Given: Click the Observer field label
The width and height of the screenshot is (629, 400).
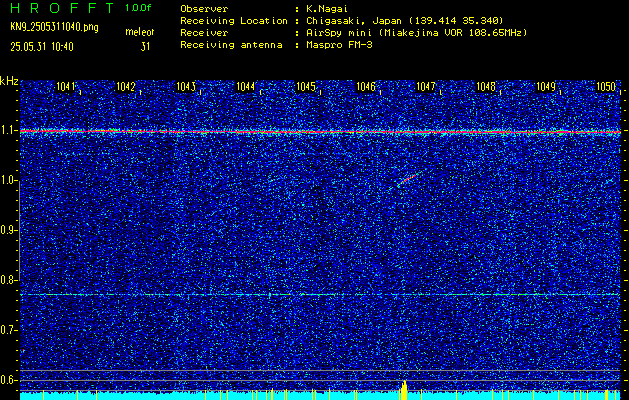Looking at the screenshot, I should 204,9.
